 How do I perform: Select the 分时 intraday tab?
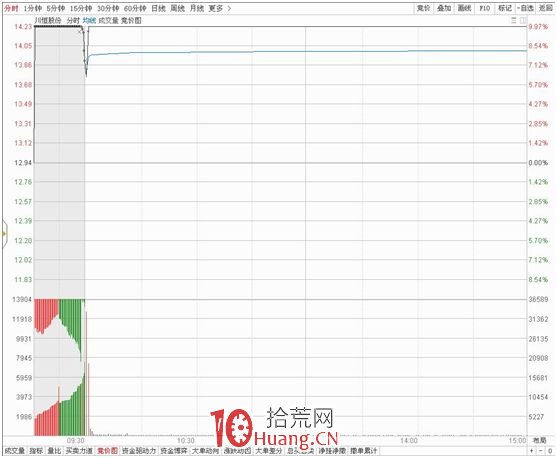coord(11,8)
